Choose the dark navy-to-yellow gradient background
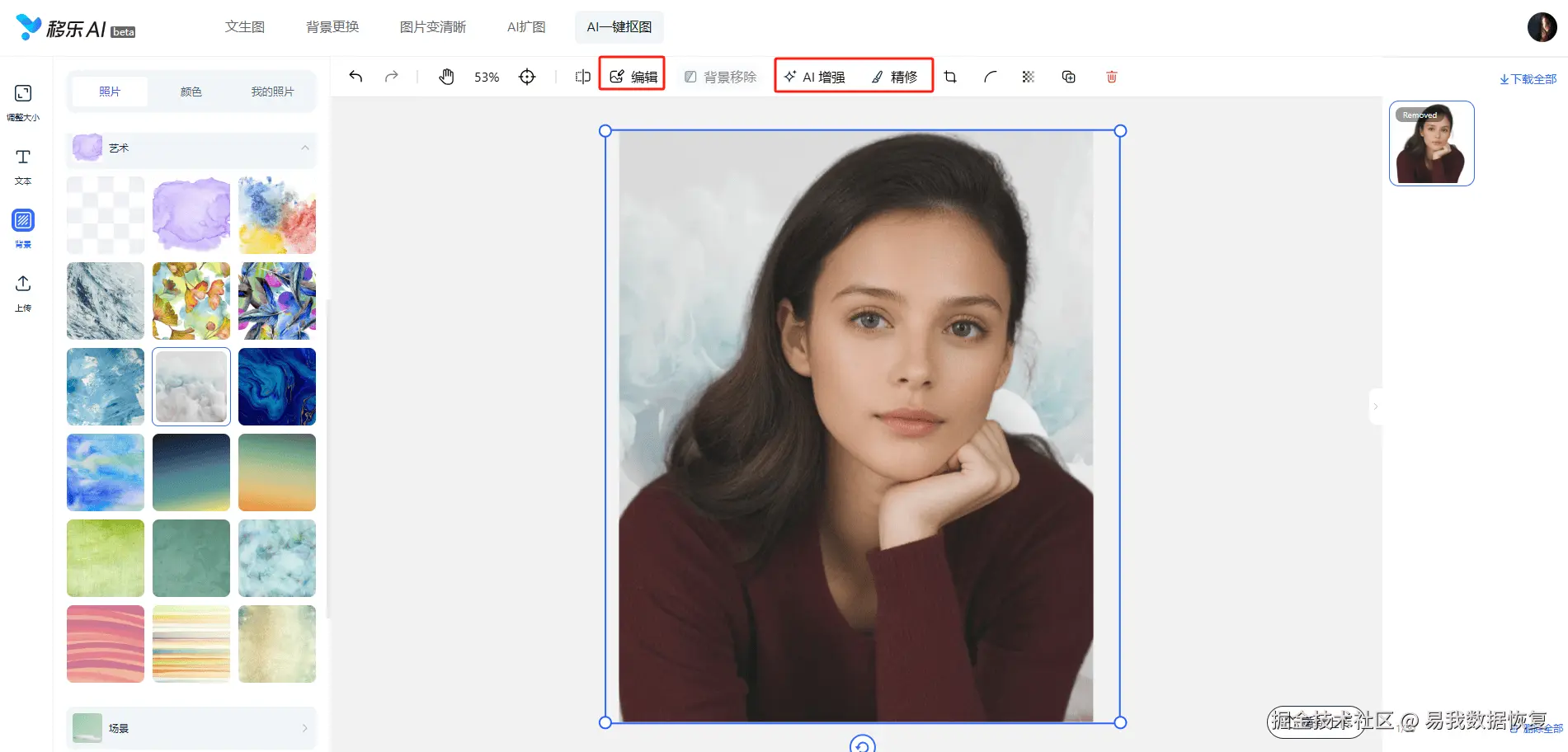This screenshot has height=752, width=1568. tap(191, 472)
